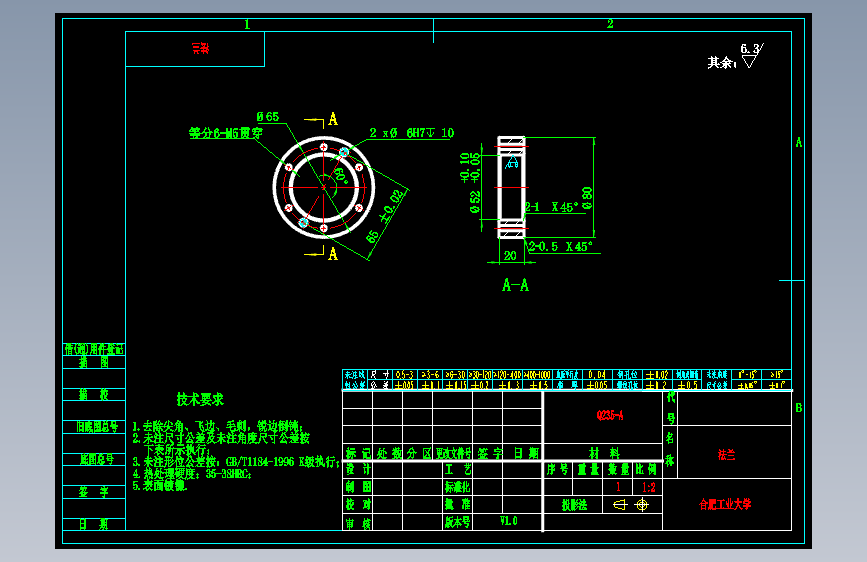
Task: Select the 标准化 cell label
Action: click(x=457, y=487)
